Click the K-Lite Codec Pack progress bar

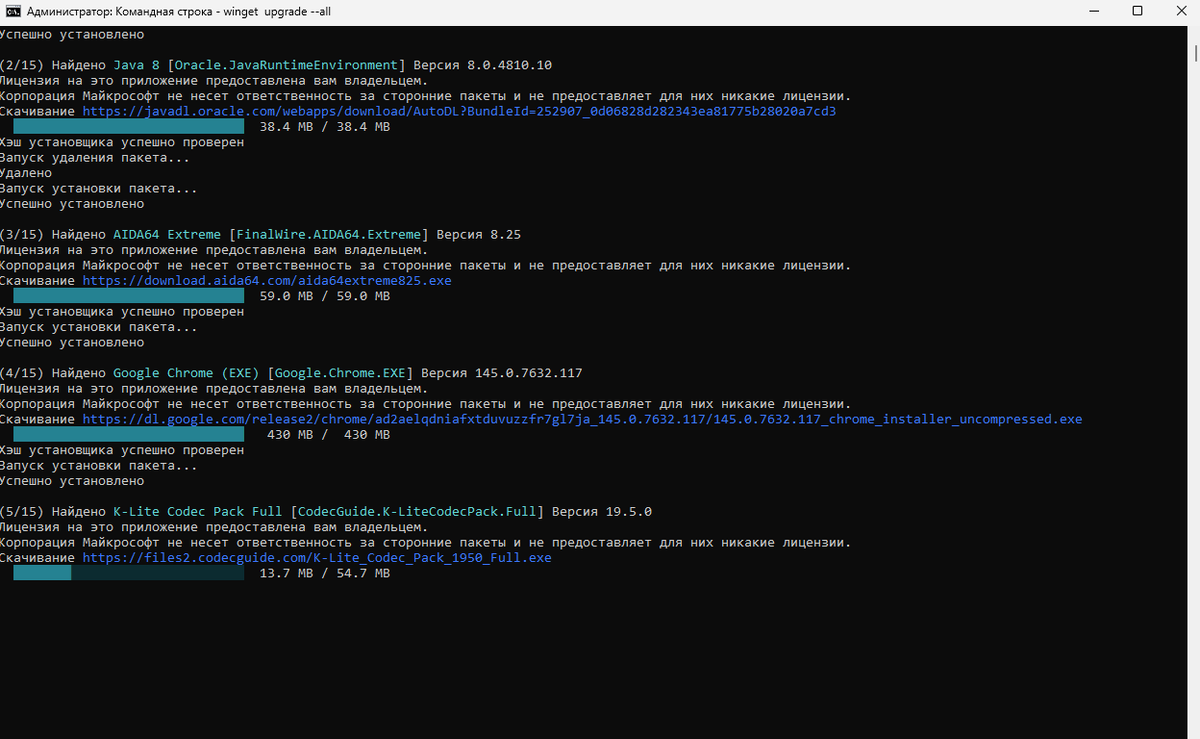(x=128, y=573)
